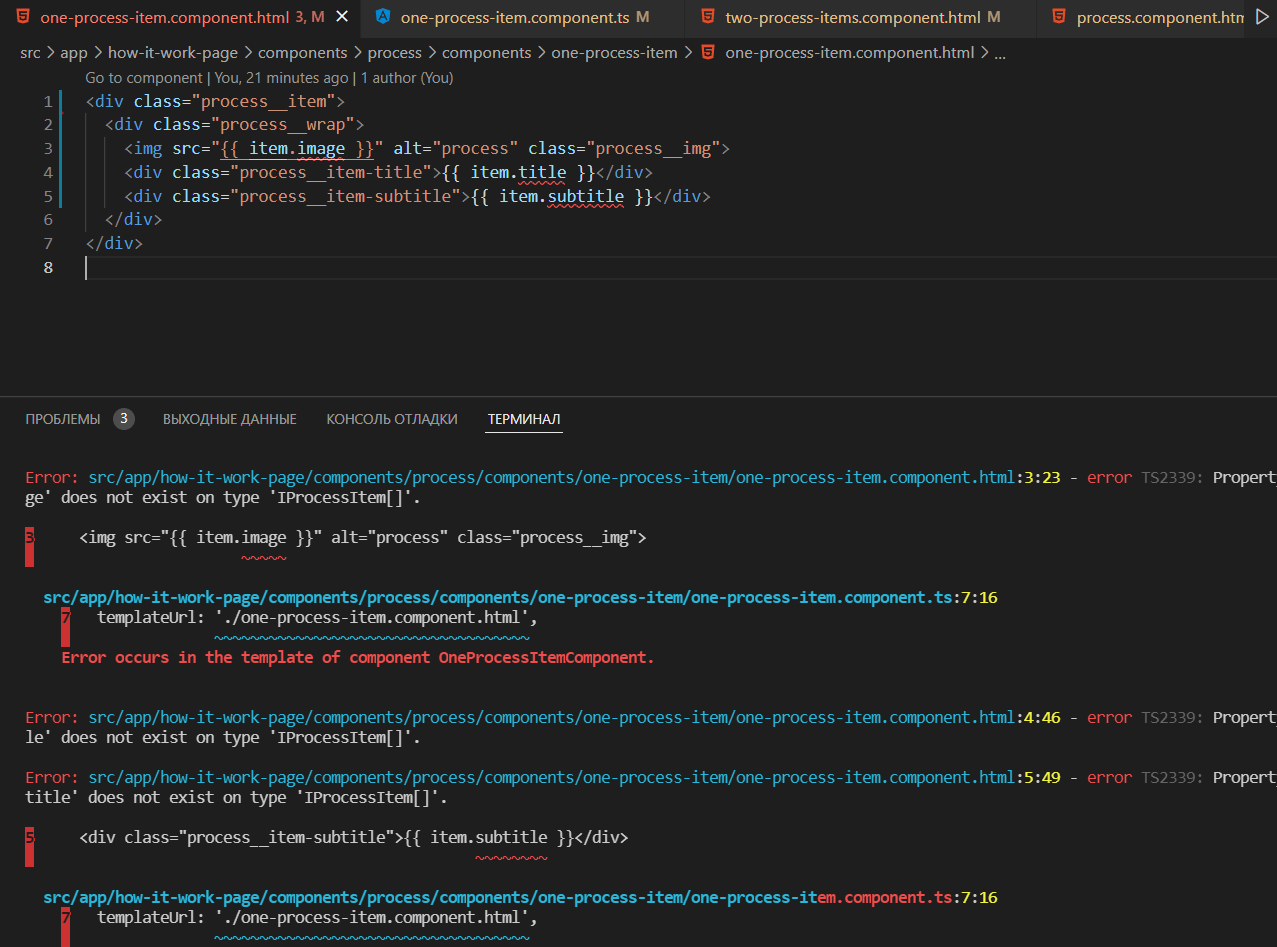The height and width of the screenshot is (947, 1277).
Task: Expand the breadcrumb chevron after src
Action: click(52, 52)
